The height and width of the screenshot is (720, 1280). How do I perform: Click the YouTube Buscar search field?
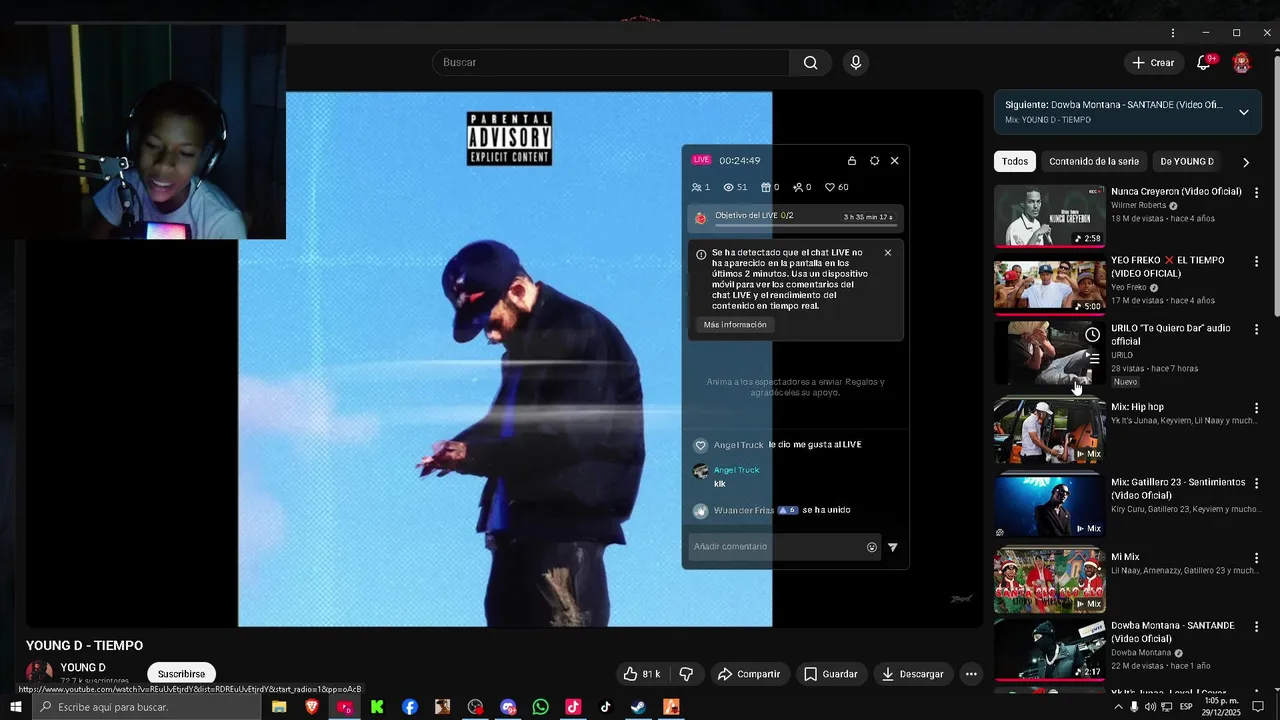610,63
